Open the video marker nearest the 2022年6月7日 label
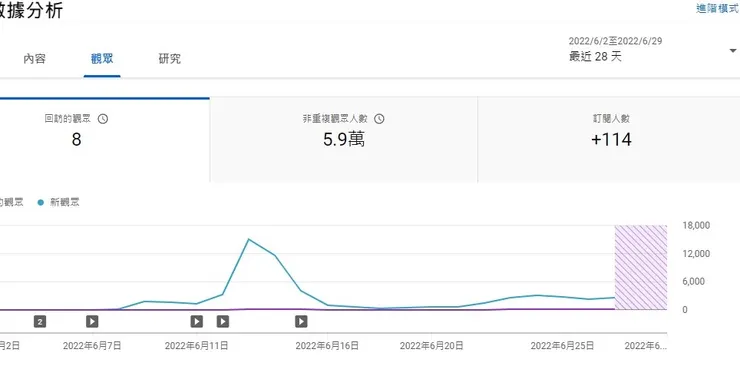This screenshot has height=375, width=740. coord(92,322)
